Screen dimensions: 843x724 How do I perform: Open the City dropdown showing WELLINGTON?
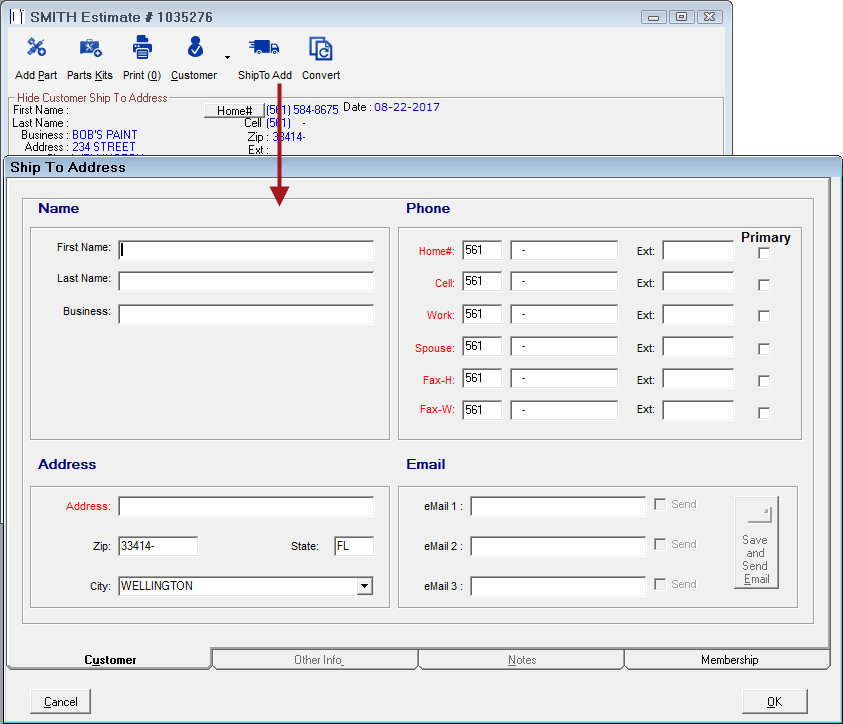click(364, 584)
